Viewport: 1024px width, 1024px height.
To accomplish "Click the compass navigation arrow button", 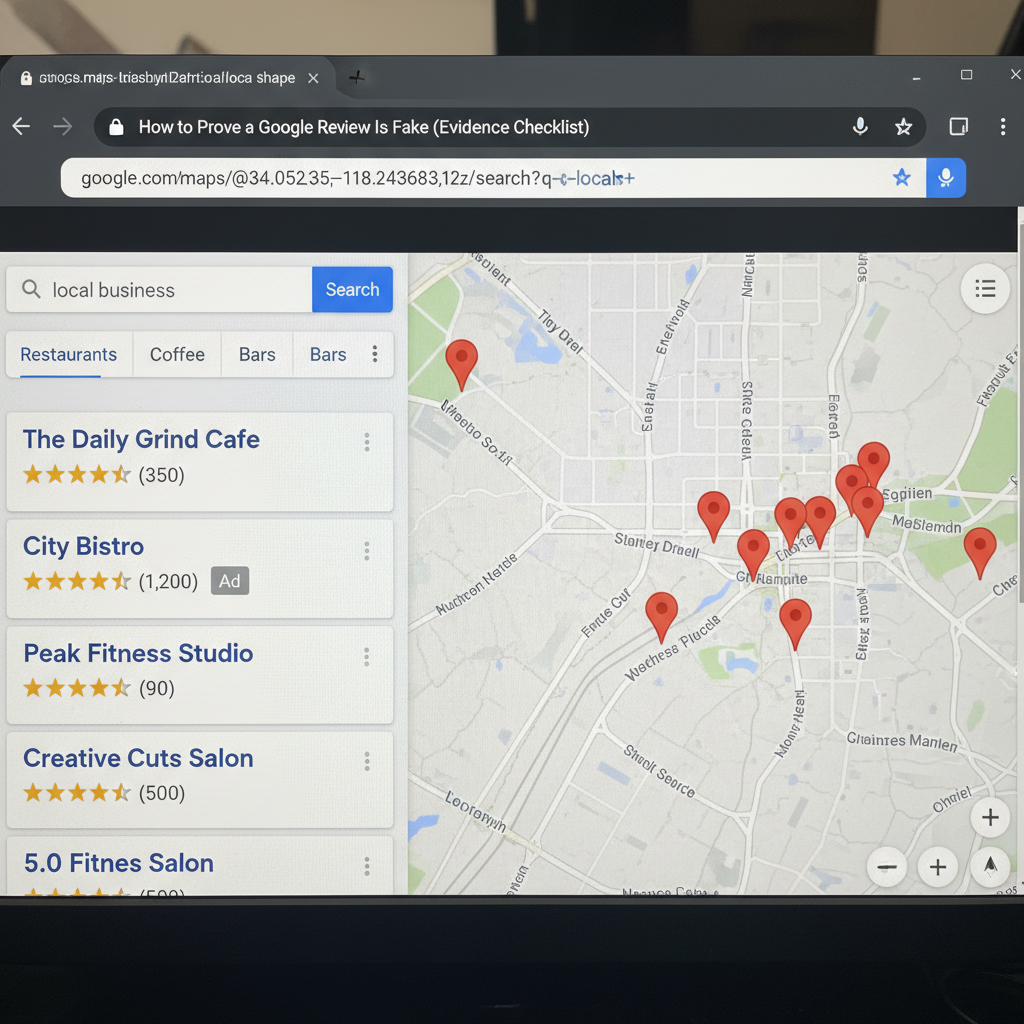I will tap(990, 867).
